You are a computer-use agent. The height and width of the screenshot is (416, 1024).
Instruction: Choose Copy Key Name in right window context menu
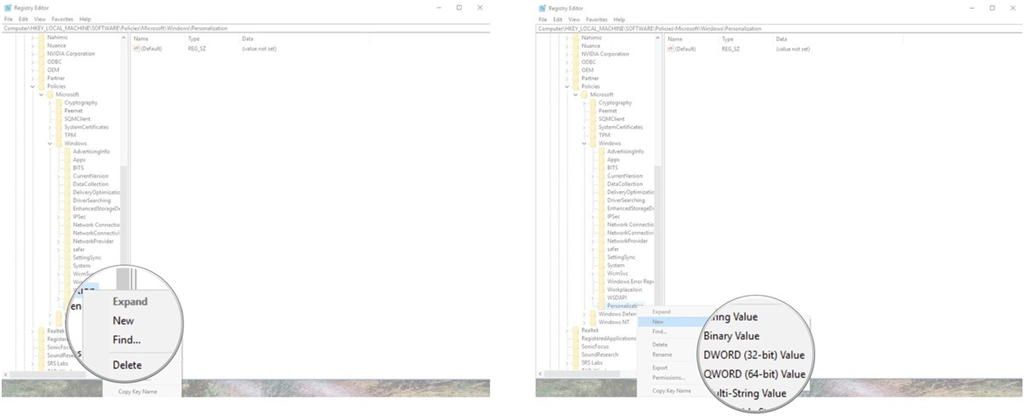[x=671, y=391]
